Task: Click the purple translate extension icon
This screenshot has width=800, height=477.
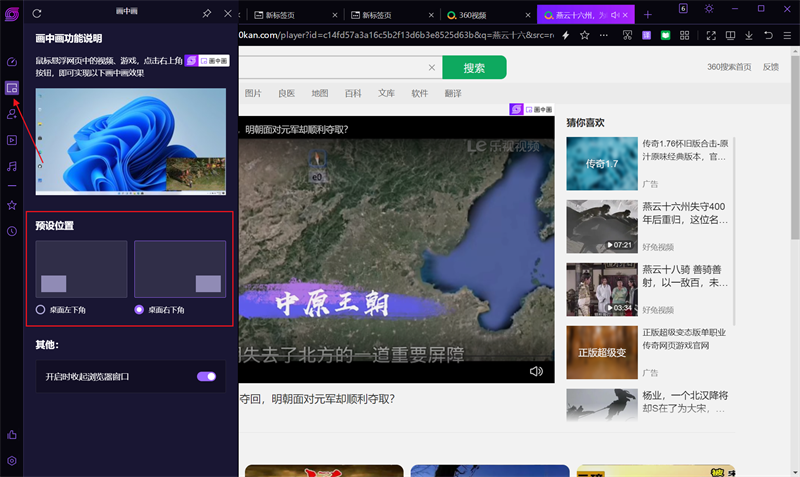Action: pos(646,35)
